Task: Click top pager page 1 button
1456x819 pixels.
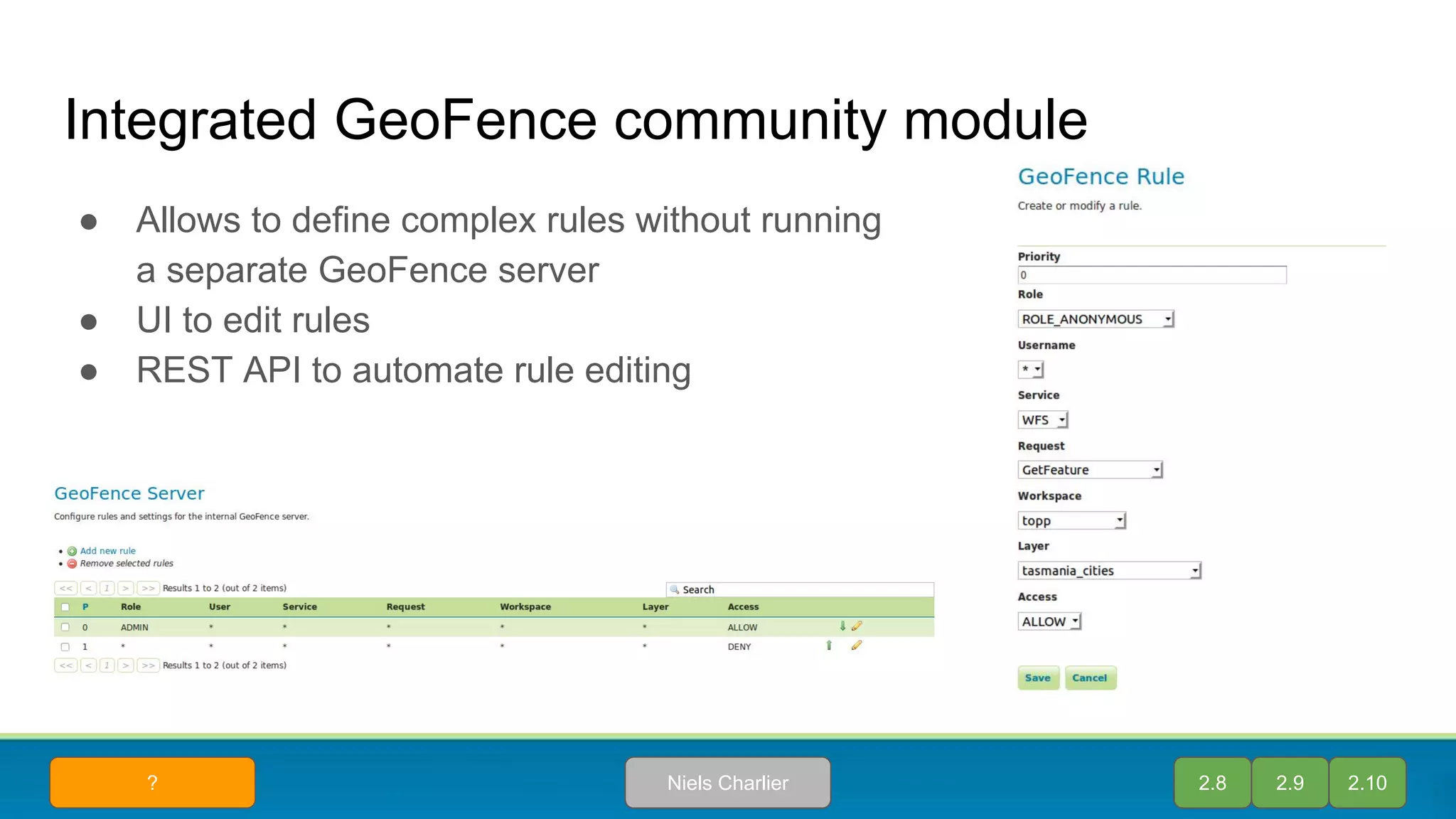Action: click(x=107, y=588)
